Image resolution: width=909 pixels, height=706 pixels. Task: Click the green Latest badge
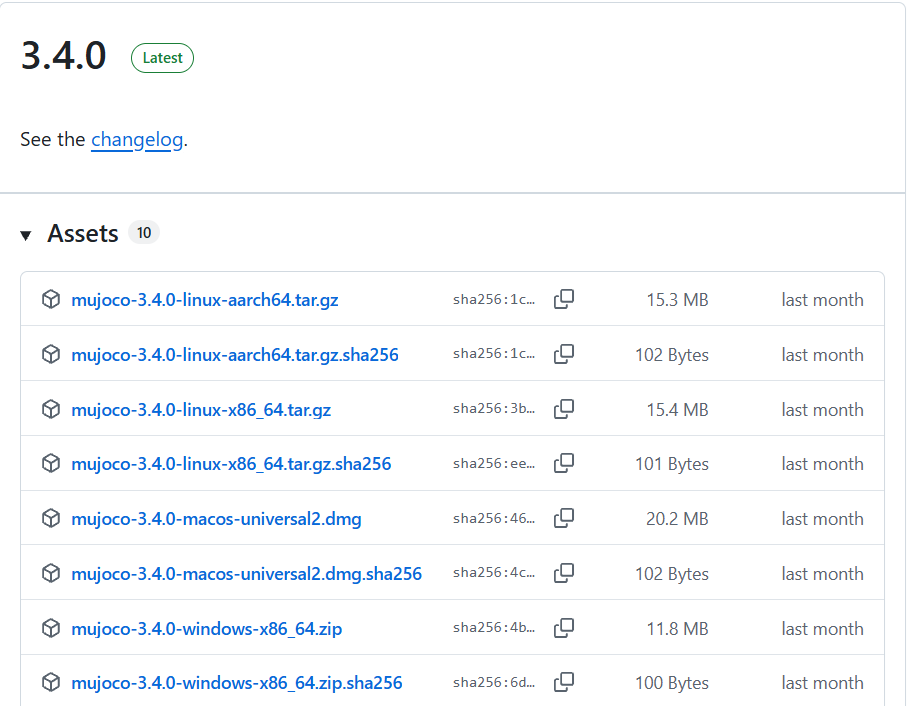pos(162,58)
